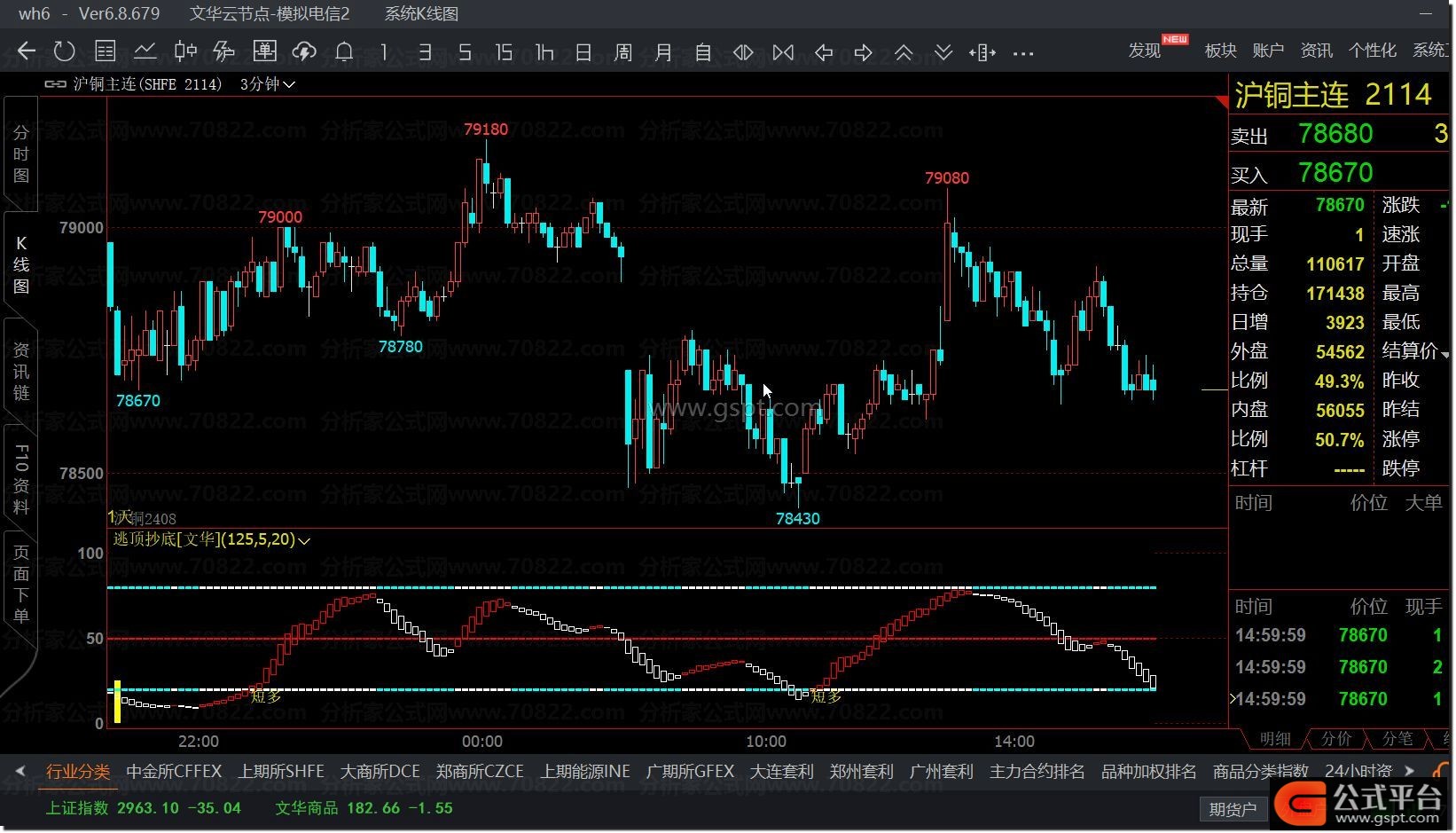The height and width of the screenshot is (833, 1456).
Task: Click the double down chevron icon
Action: pyautogui.click(x=943, y=52)
